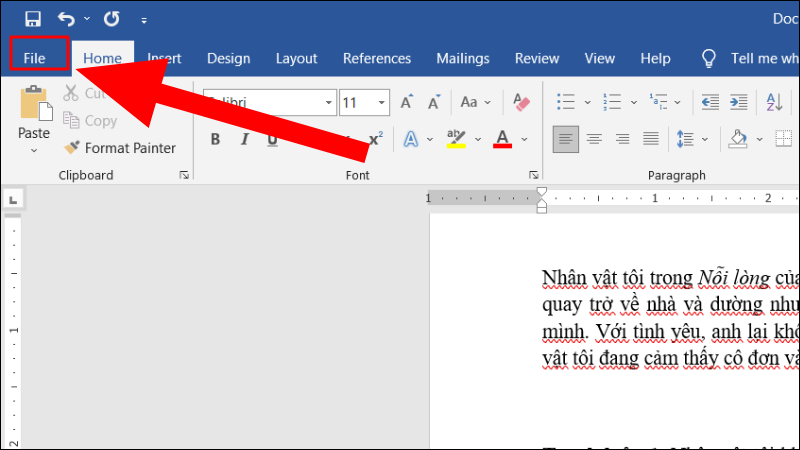Screen dimensions: 800x450
Task: Open the Change Case Aa menu
Action: click(x=475, y=102)
